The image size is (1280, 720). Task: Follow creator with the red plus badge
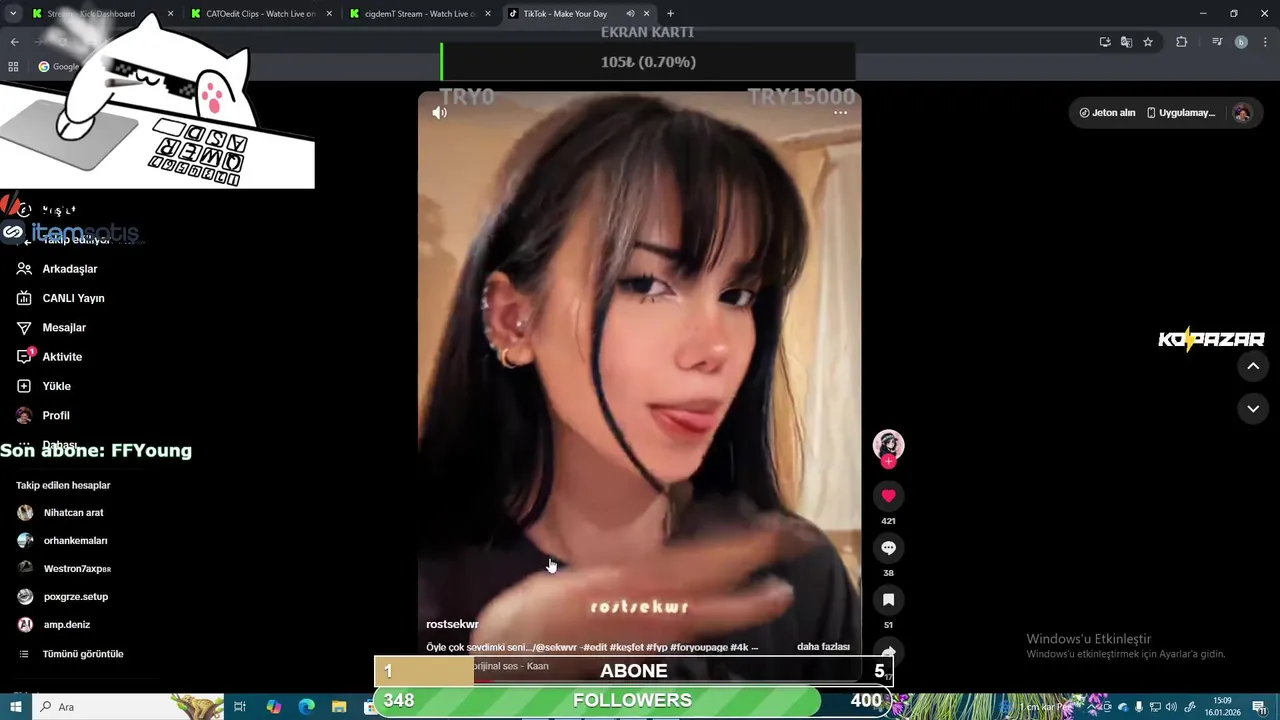click(888, 462)
